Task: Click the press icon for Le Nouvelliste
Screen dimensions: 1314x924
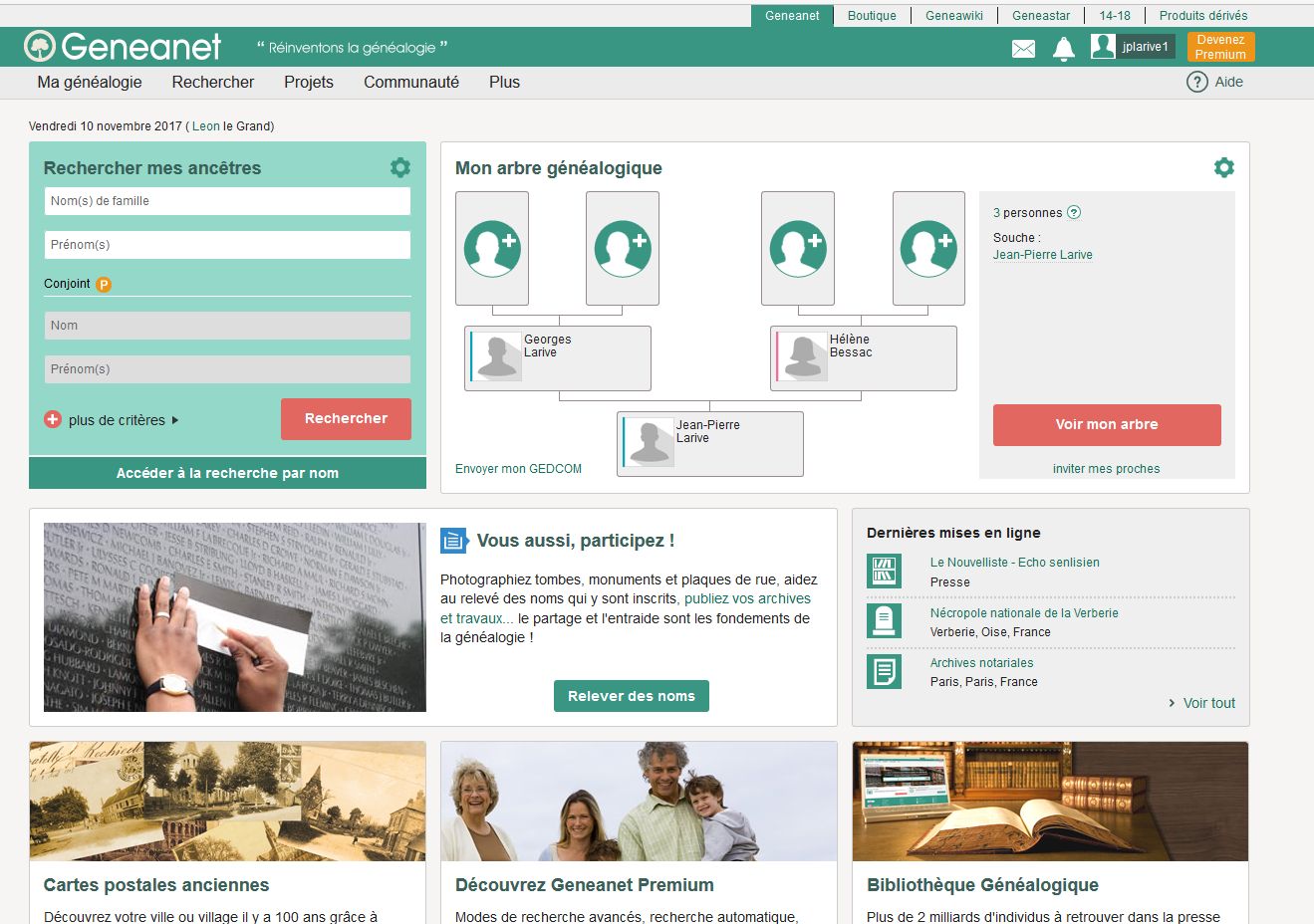Action: click(884, 571)
